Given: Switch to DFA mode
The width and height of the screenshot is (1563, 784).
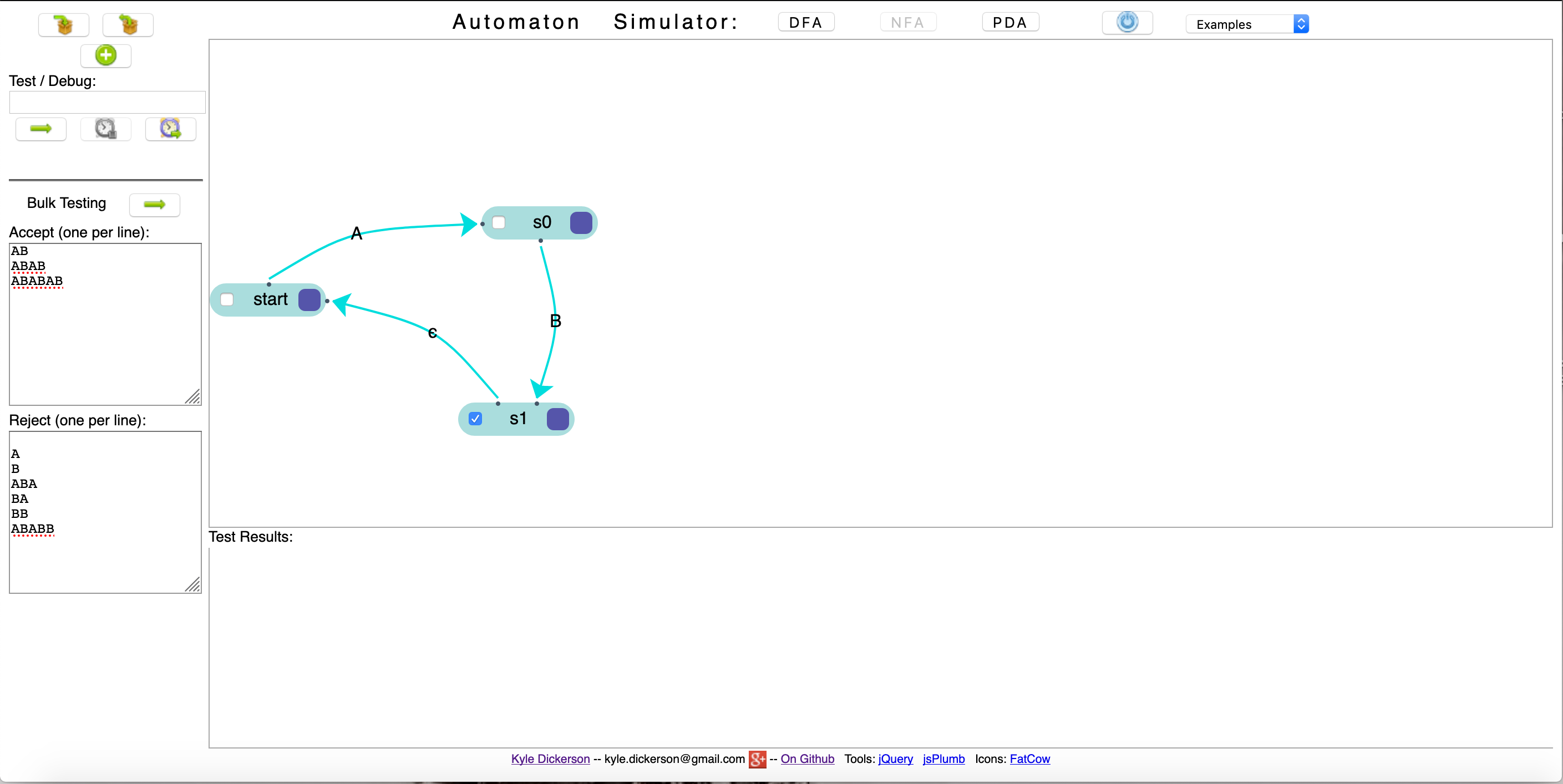Looking at the screenshot, I should pos(806,22).
